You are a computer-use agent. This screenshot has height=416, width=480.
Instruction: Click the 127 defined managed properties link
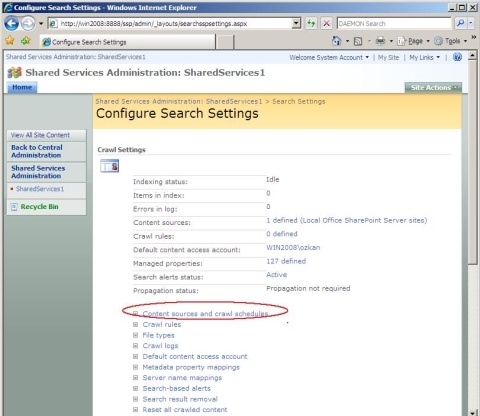286,261
